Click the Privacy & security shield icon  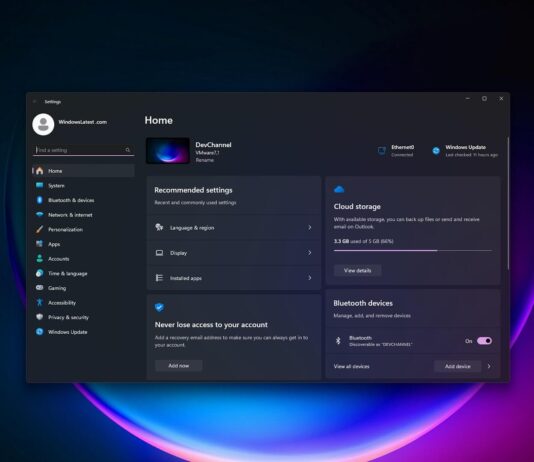click(x=40, y=317)
